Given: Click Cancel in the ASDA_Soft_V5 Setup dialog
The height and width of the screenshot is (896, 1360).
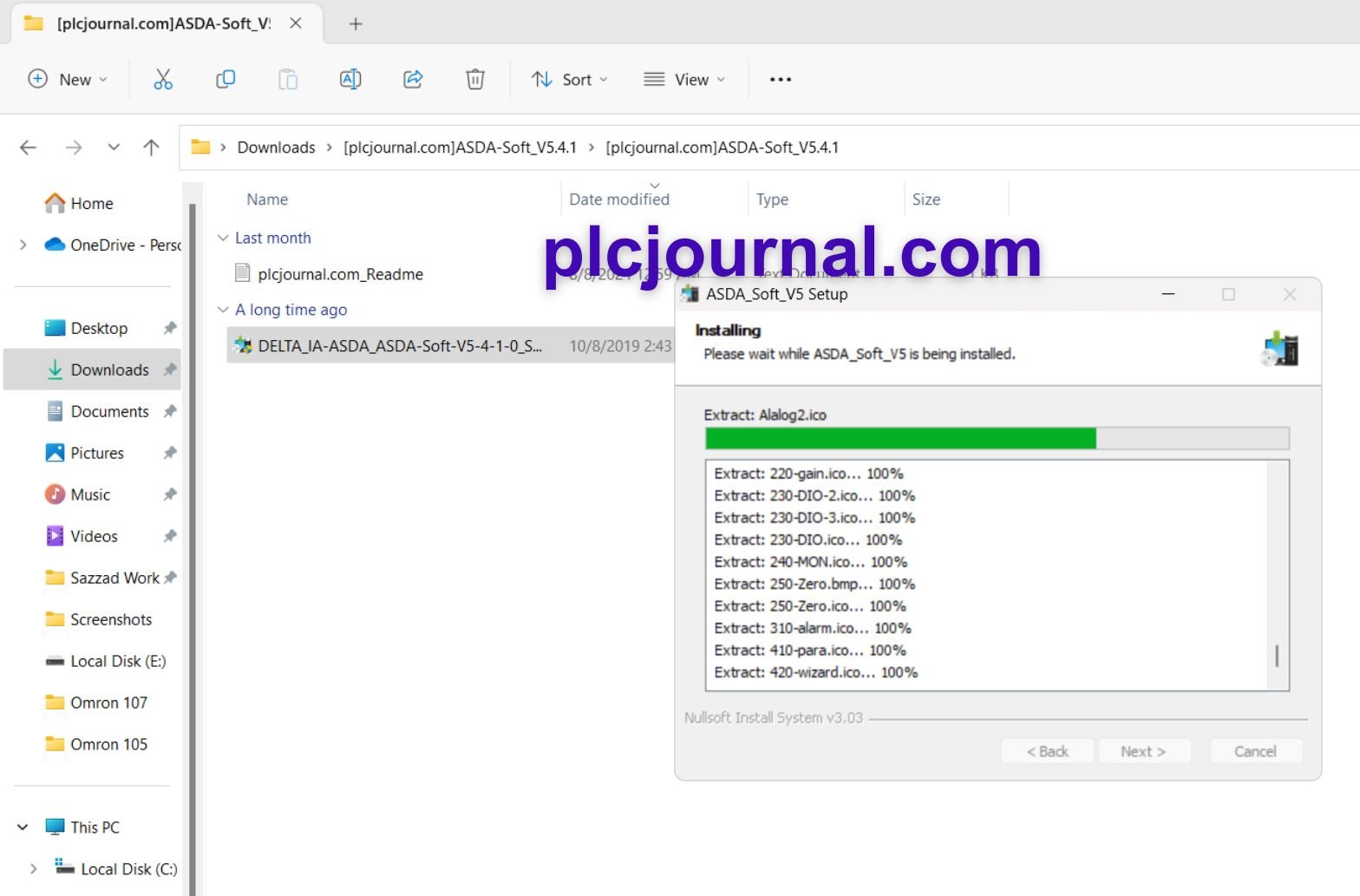Looking at the screenshot, I should (1255, 751).
